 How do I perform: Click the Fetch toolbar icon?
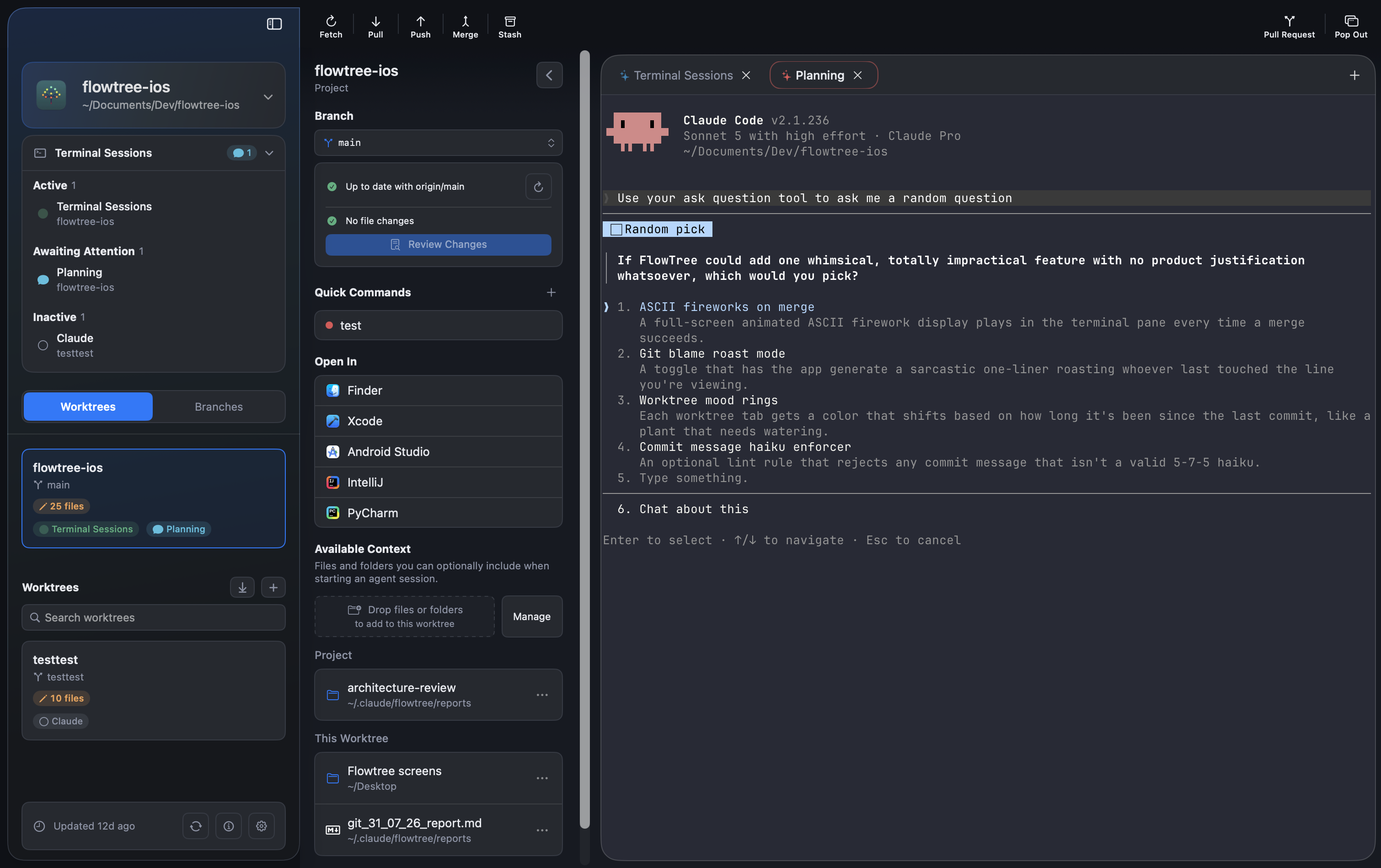pyautogui.click(x=330, y=27)
